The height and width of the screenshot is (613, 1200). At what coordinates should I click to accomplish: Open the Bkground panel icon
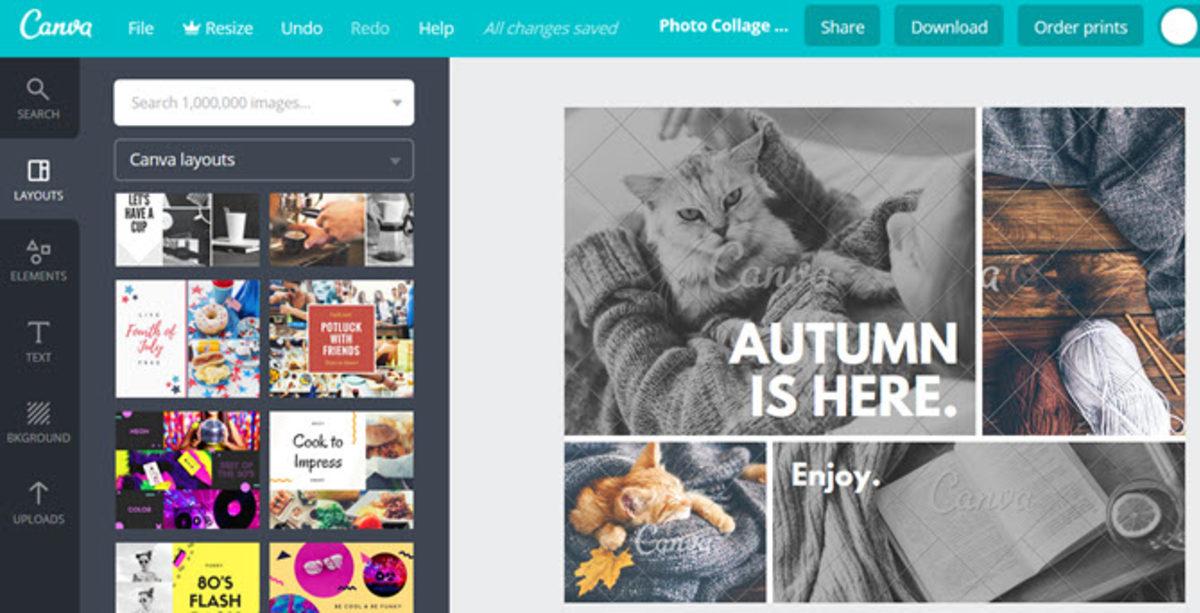coord(38,422)
